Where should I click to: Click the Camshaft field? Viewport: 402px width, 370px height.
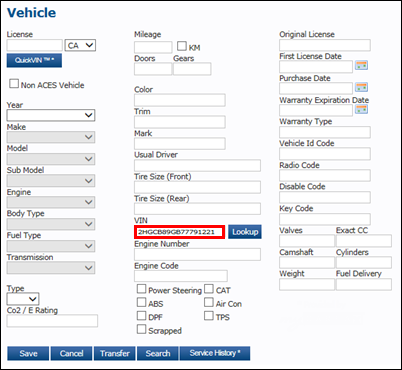(x=307, y=263)
